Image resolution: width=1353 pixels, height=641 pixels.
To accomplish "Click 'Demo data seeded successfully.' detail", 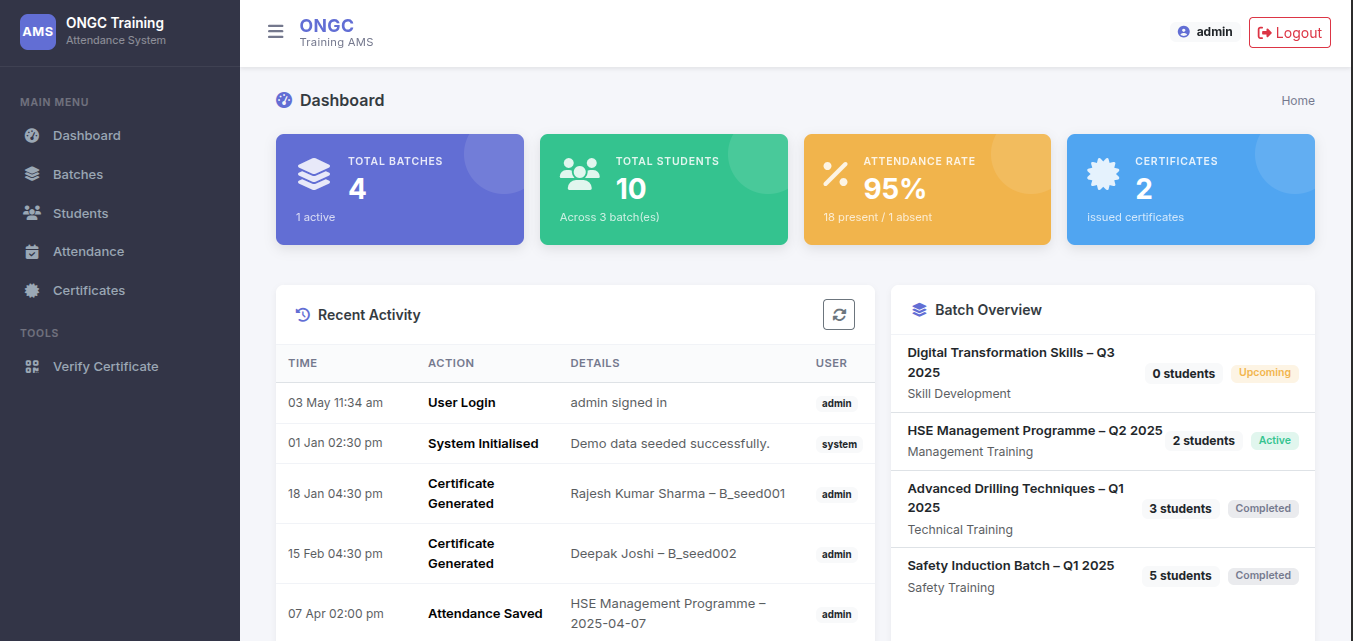I will [x=670, y=444].
